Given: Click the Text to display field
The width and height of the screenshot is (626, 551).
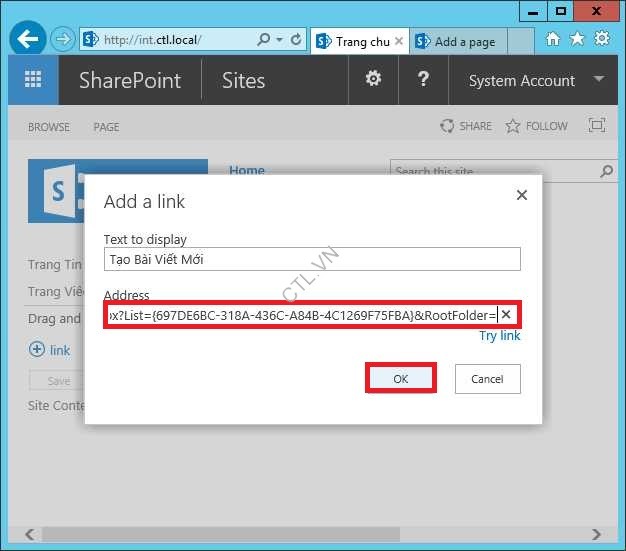Looking at the screenshot, I should coord(312,259).
